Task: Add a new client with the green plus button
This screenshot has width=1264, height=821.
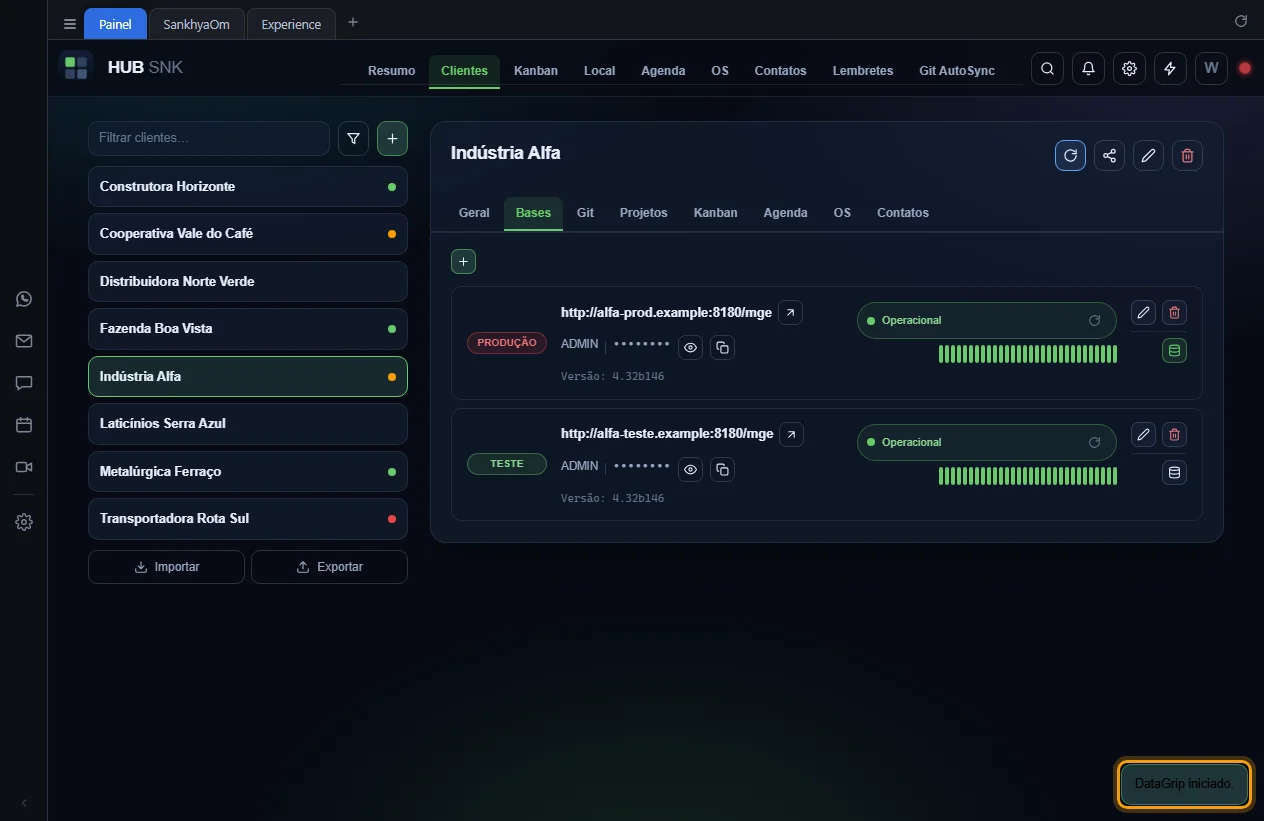Action: tap(392, 139)
